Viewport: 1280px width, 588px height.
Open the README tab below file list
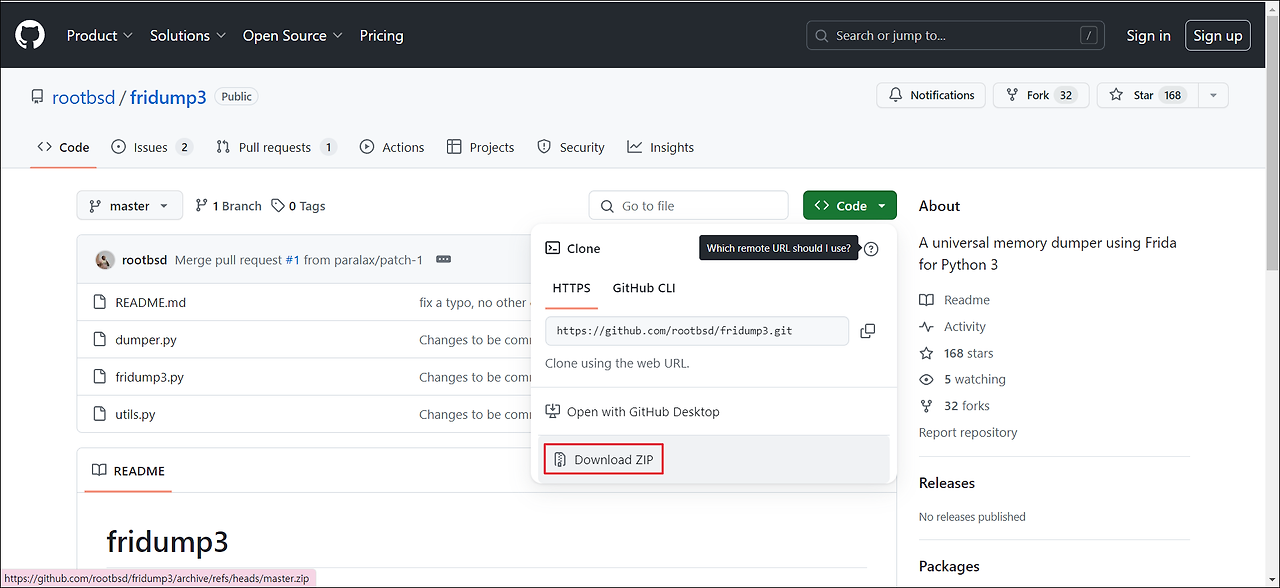coord(128,471)
